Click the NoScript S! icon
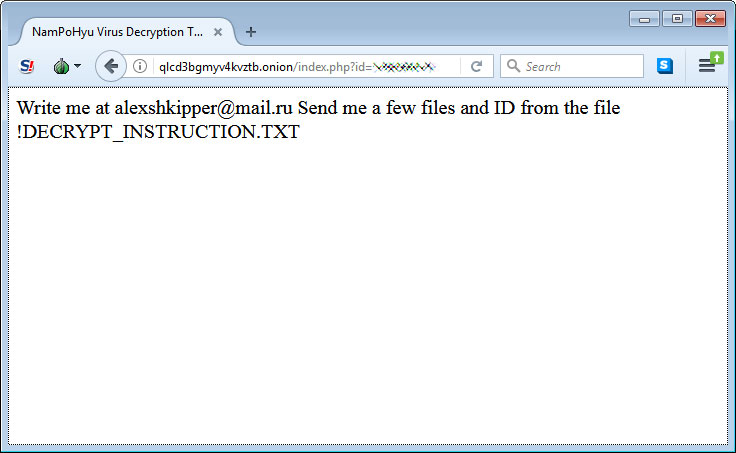This screenshot has height=453, width=736. (27, 66)
